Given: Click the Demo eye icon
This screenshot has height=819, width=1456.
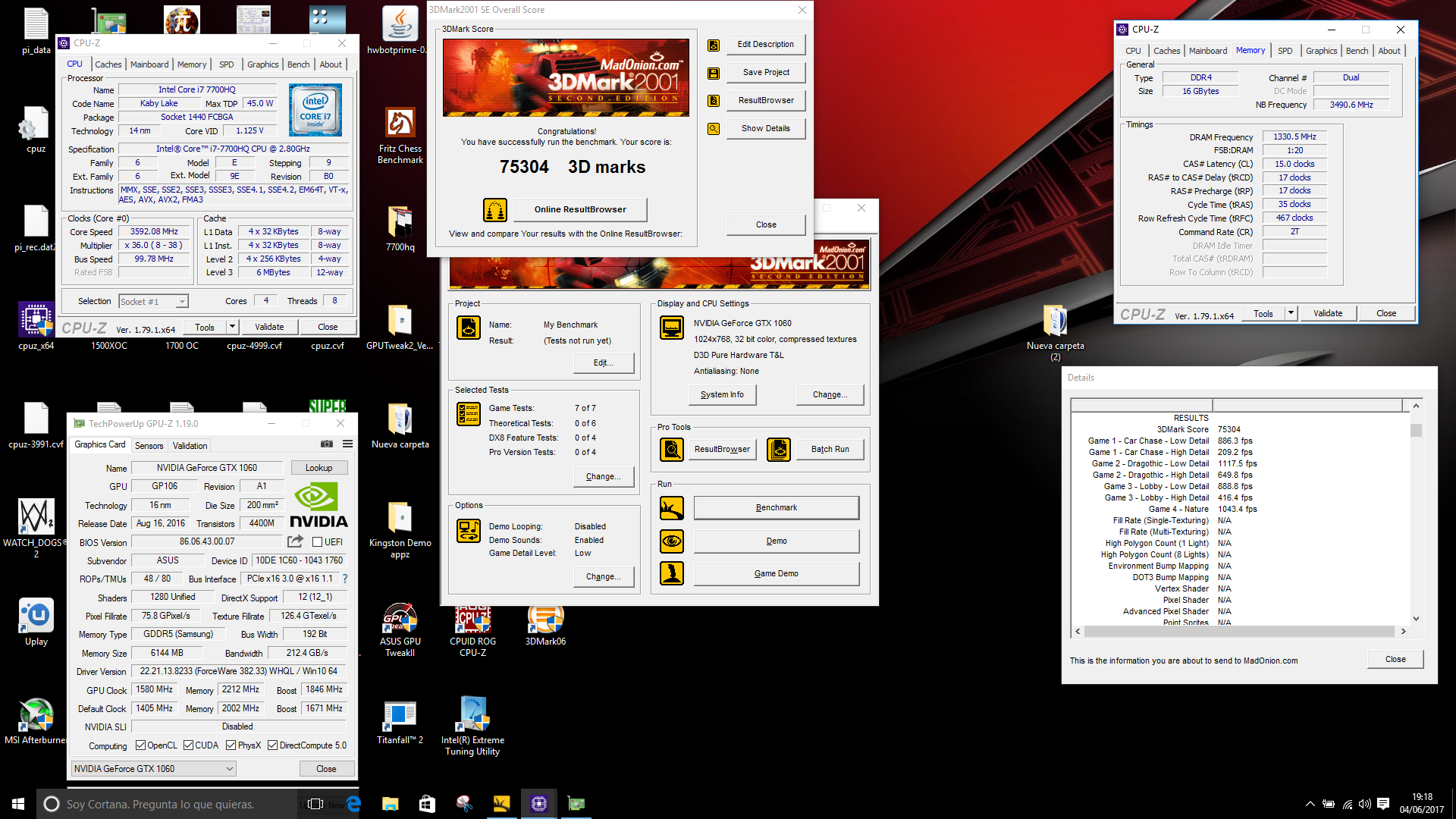Looking at the screenshot, I should pyautogui.click(x=672, y=541).
